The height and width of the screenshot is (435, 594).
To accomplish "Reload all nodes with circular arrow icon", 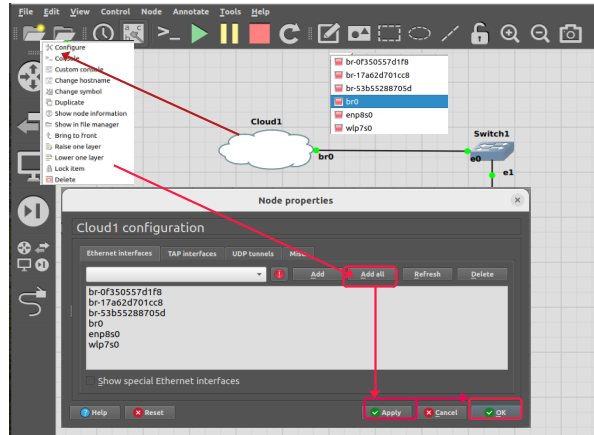I will pos(290,33).
